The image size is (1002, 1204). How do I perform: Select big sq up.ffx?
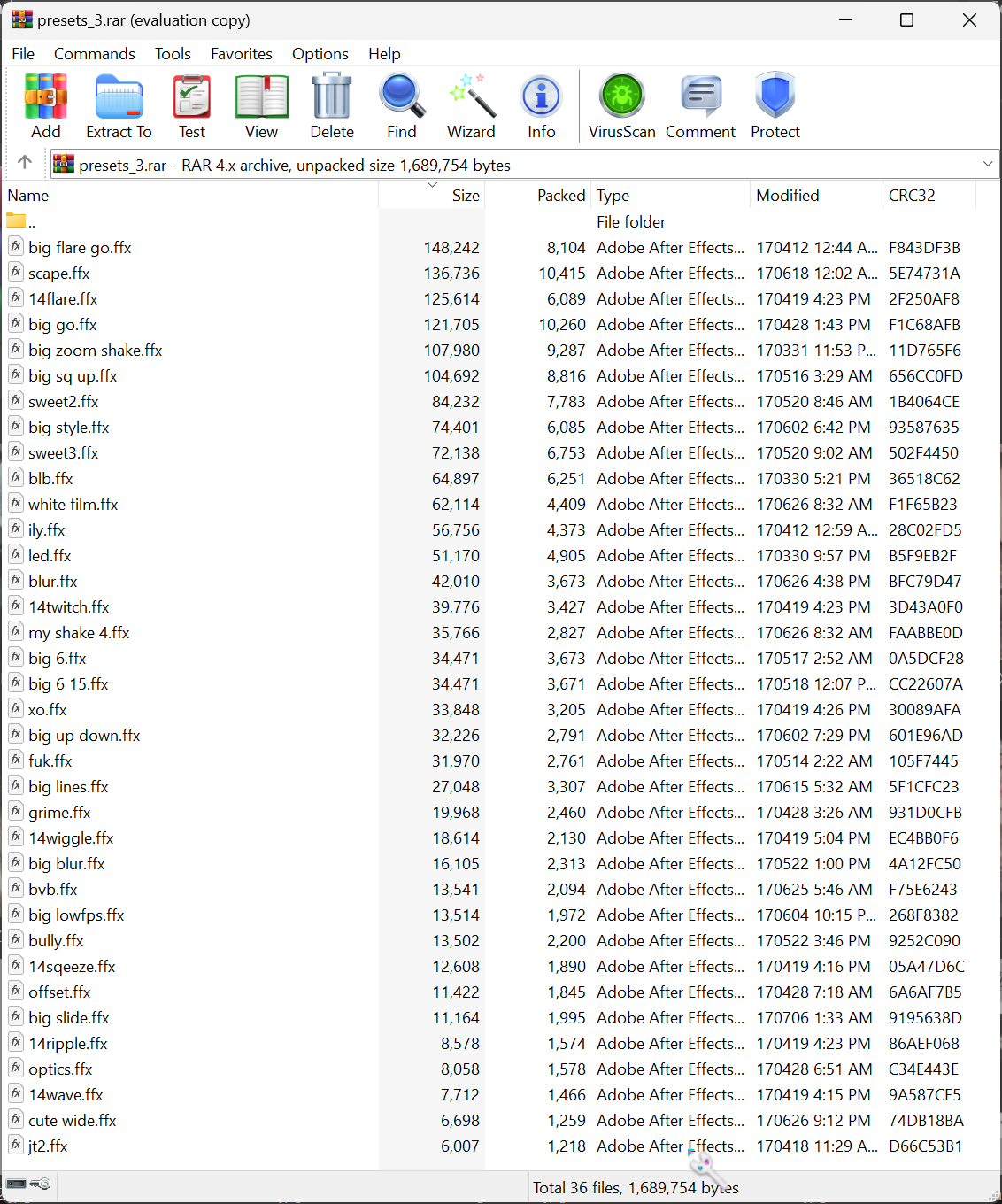[x=73, y=376]
